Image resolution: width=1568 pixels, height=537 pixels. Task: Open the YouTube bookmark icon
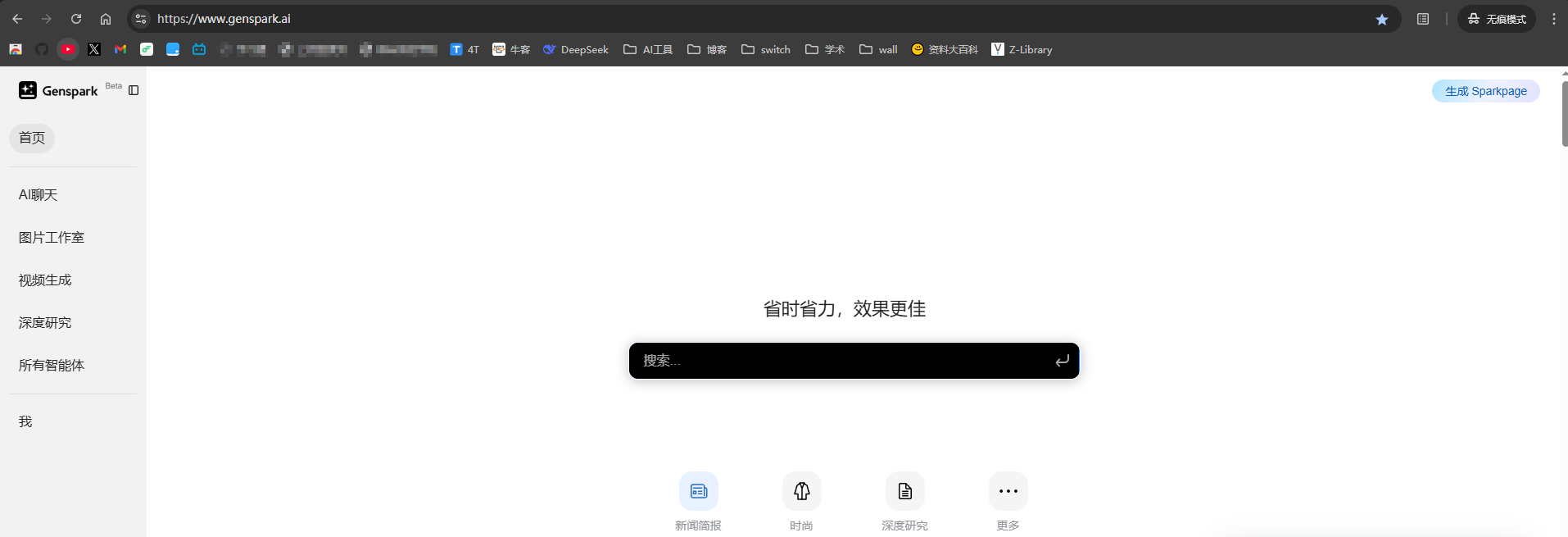pos(68,49)
